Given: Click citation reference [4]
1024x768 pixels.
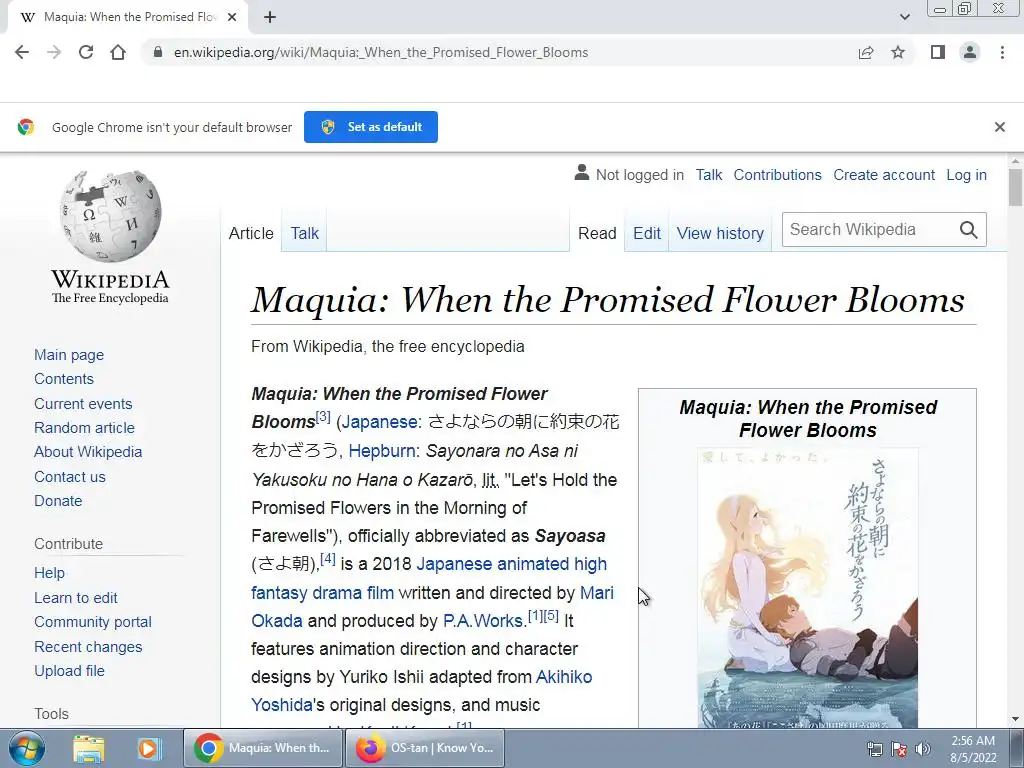Looking at the screenshot, I should click(x=328, y=558).
